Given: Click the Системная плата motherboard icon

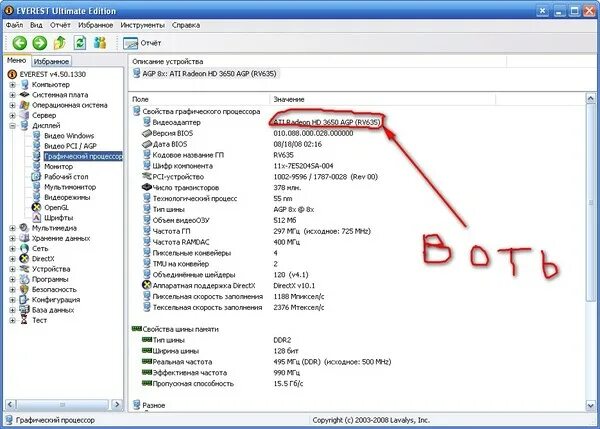Looking at the screenshot, I should click(24, 95).
